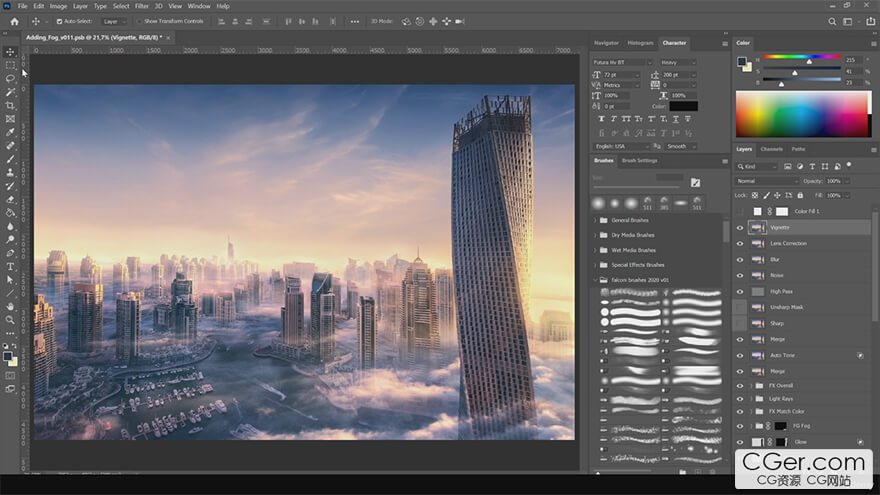Open the Character panel menu button
Screen dimensions: 880x495
[725, 44]
